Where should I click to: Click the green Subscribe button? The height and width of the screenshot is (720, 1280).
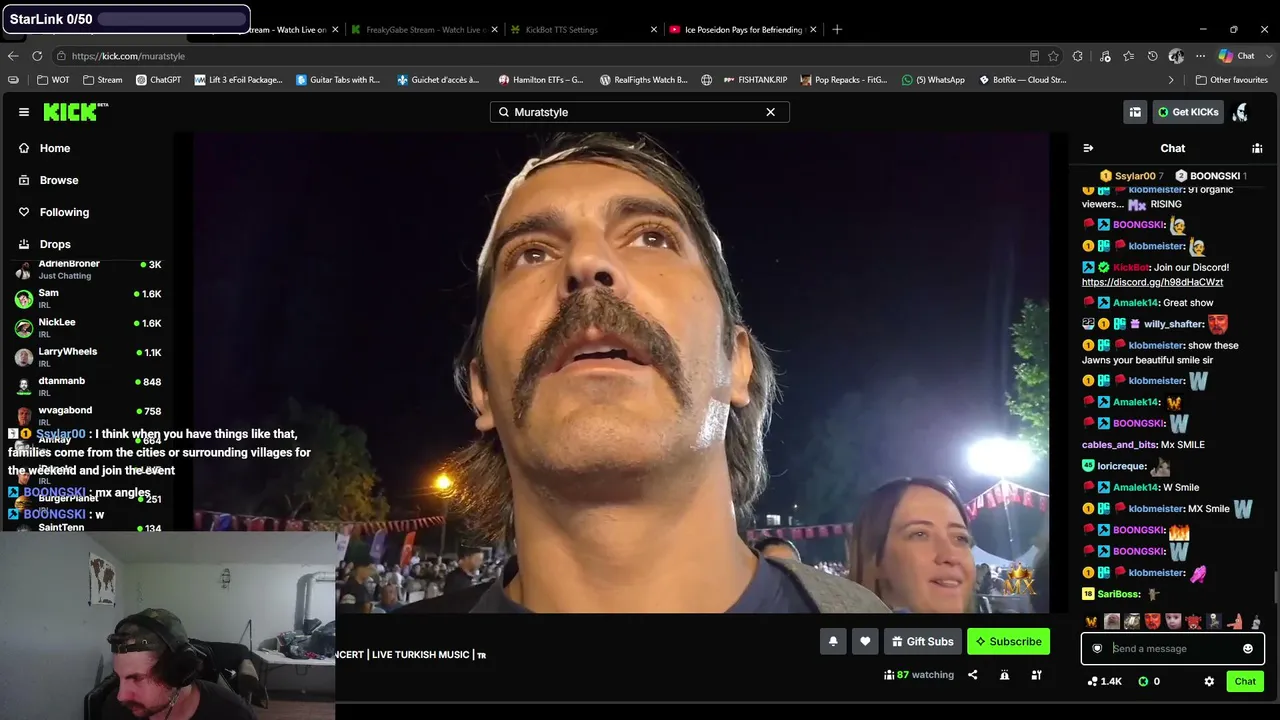(x=1008, y=641)
